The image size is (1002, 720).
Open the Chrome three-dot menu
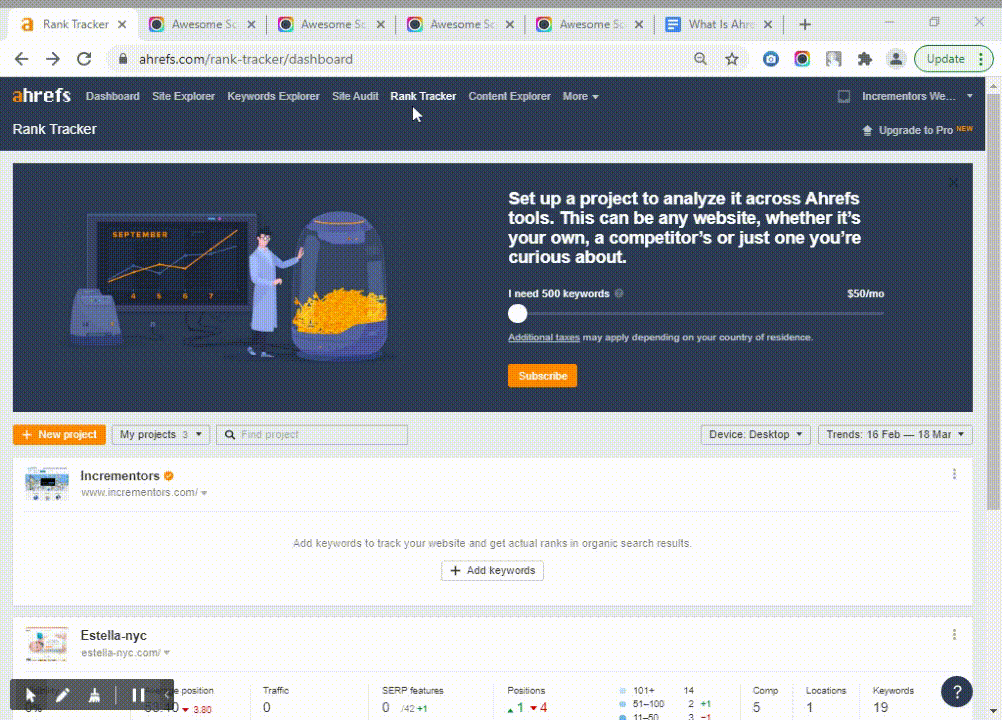[981, 59]
